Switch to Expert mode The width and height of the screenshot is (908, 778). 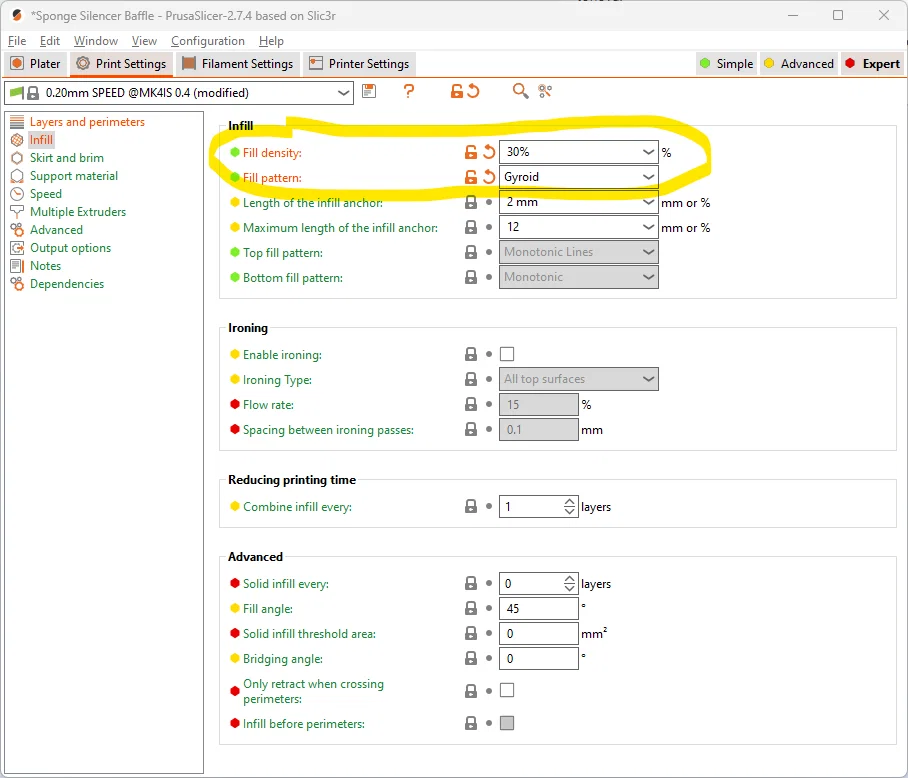tap(872, 64)
